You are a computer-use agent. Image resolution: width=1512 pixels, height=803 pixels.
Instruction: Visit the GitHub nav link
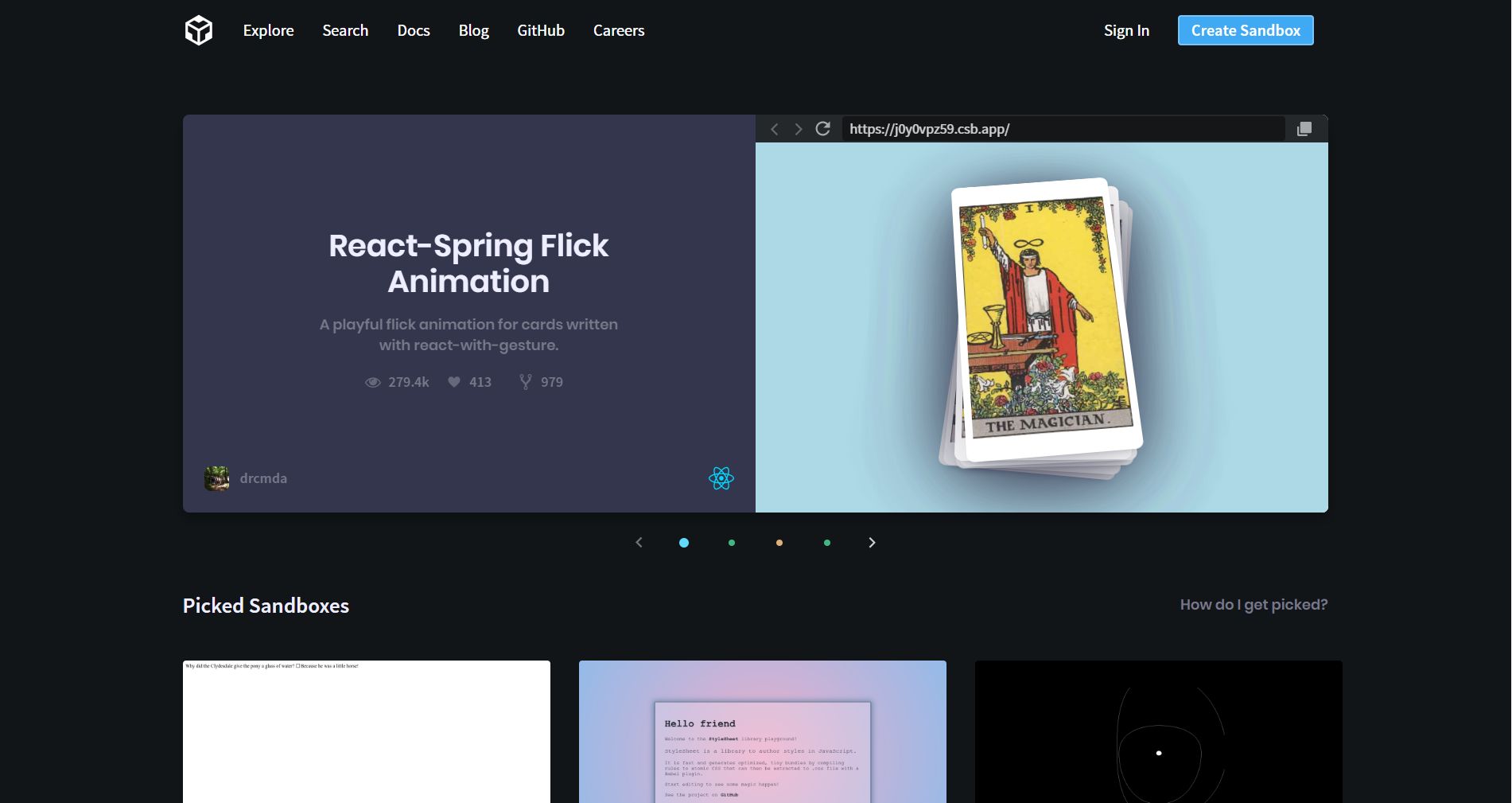(541, 30)
